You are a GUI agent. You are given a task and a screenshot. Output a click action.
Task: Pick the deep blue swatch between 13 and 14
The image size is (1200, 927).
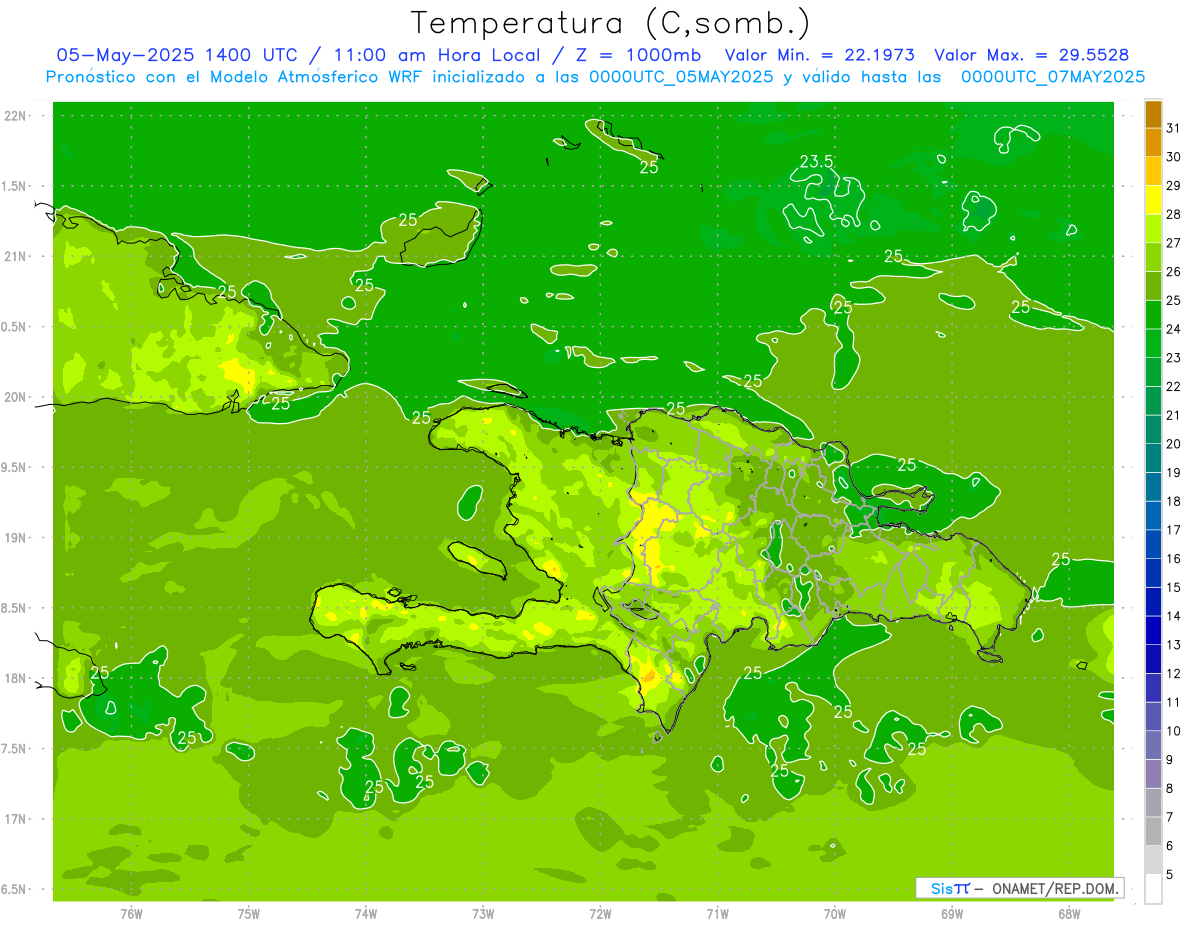1153,630
